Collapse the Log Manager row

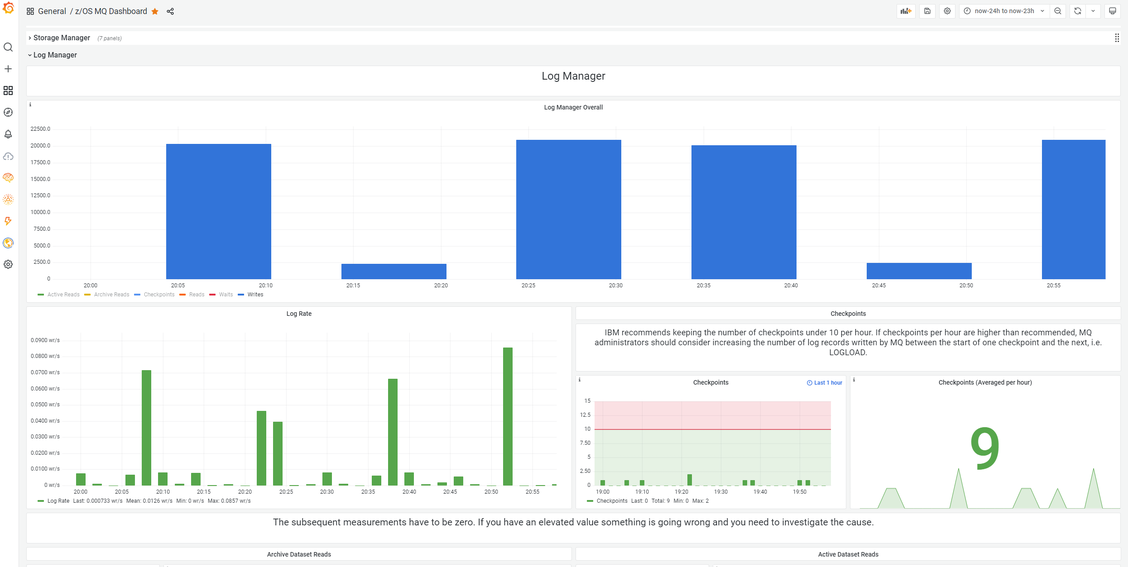[x=53, y=55]
